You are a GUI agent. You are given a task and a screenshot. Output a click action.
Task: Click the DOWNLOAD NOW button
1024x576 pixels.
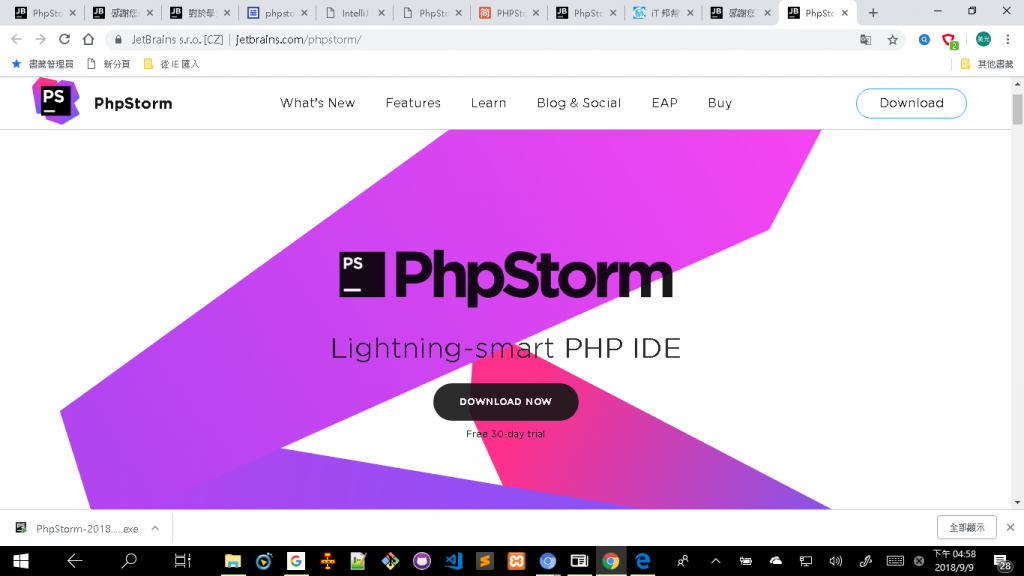505,402
